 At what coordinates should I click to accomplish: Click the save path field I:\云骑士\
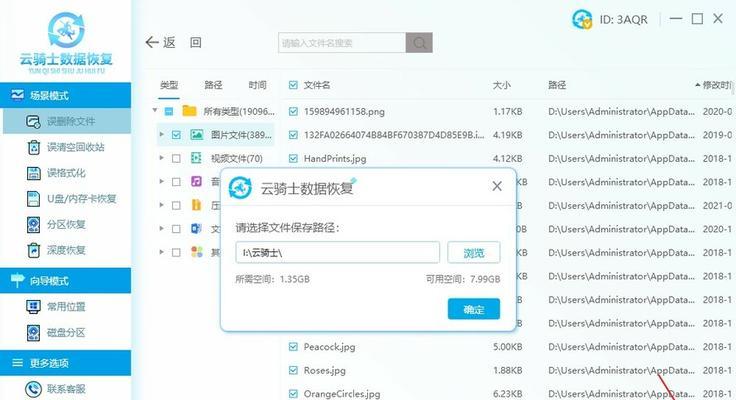(x=337, y=253)
